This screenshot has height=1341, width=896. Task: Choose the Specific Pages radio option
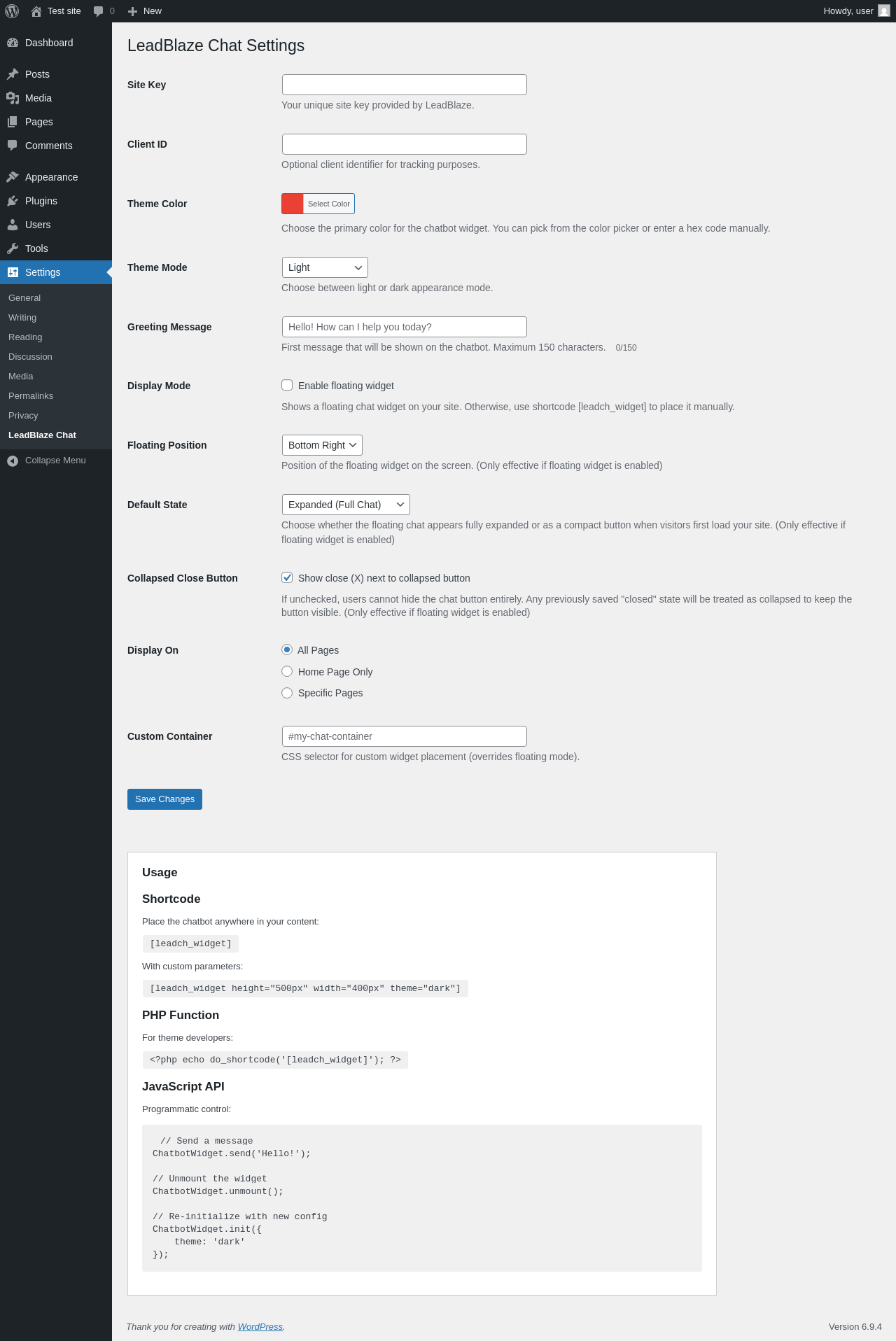(287, 693)
